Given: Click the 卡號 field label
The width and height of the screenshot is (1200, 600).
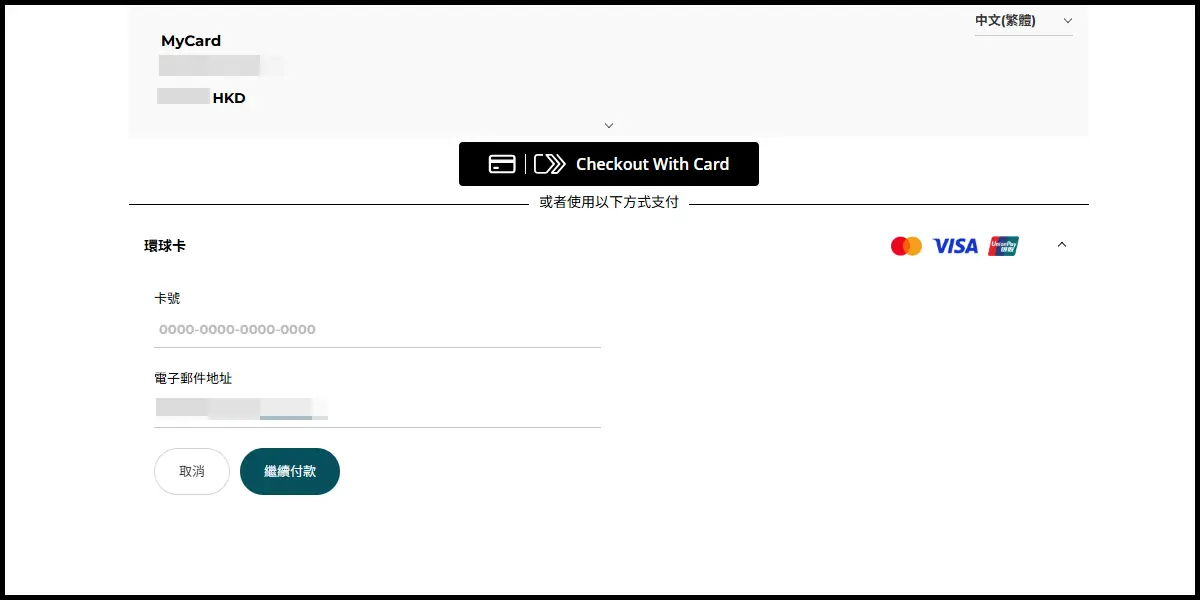Looking at the screenshot, I should coord(167,298).
